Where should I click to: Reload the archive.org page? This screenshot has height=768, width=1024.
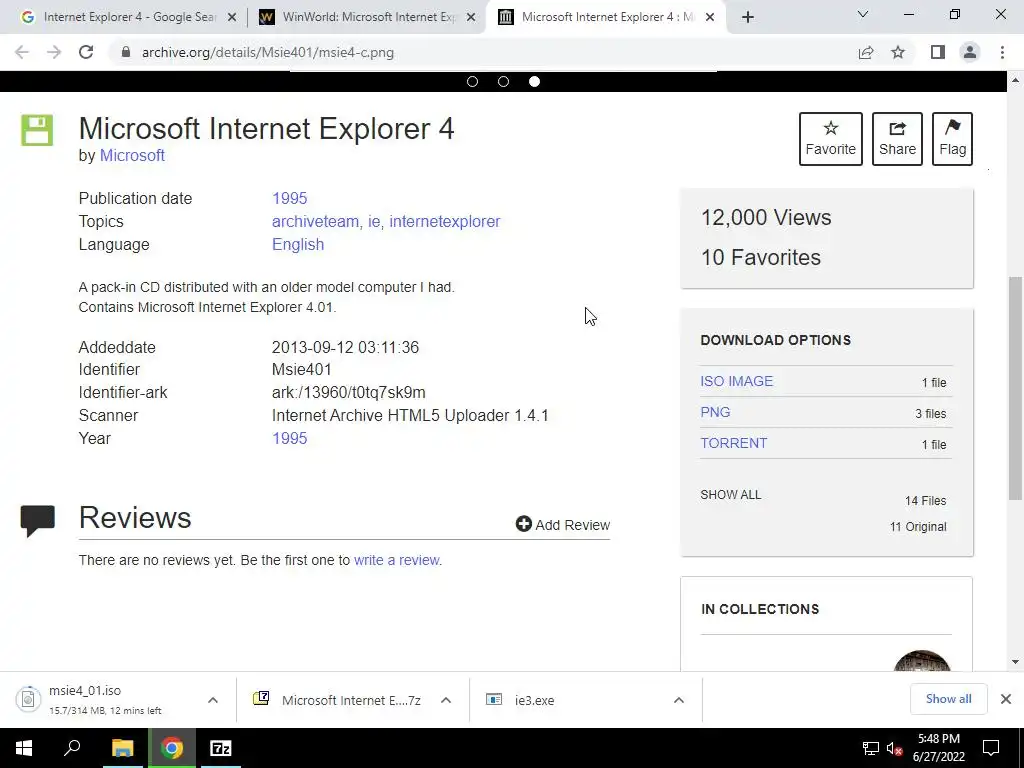click(86, 52)
